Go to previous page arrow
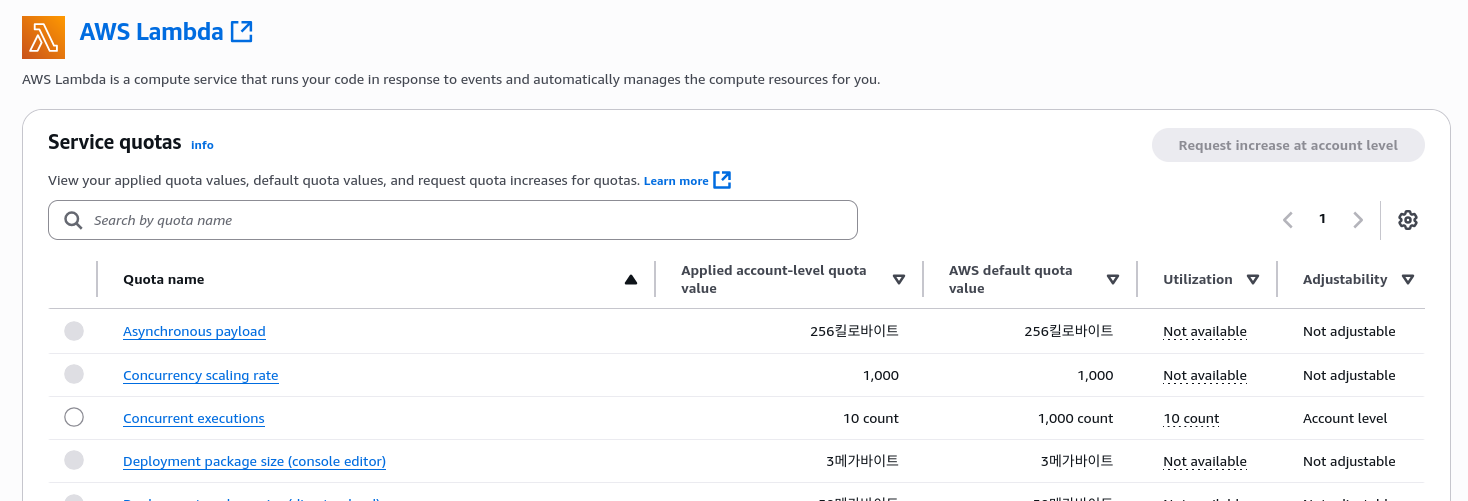Viewport: 1468px width, 501px height. click(1288, 220)
